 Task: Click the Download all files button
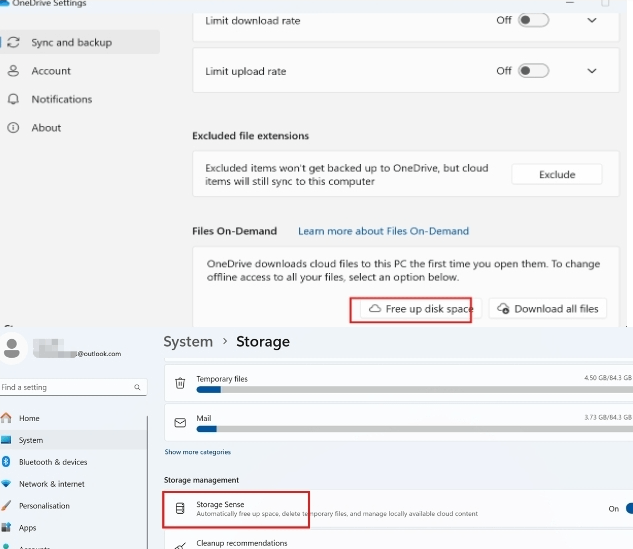coord(547,309)
